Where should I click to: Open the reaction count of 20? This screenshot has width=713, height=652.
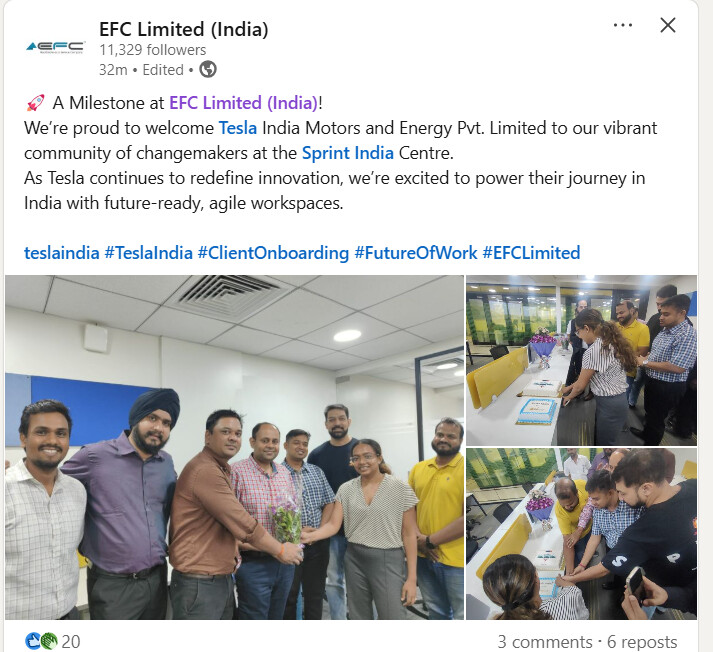point(71,642)
